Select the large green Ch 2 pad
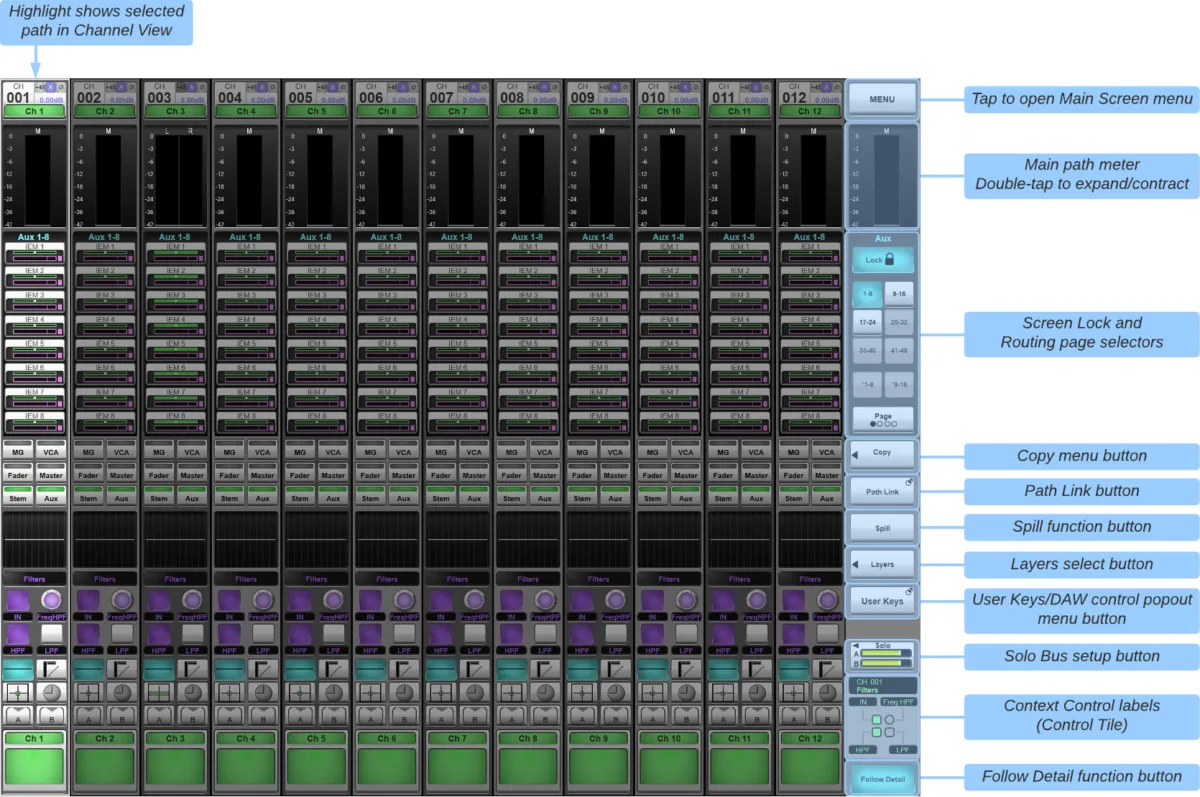 coord(105,767)
